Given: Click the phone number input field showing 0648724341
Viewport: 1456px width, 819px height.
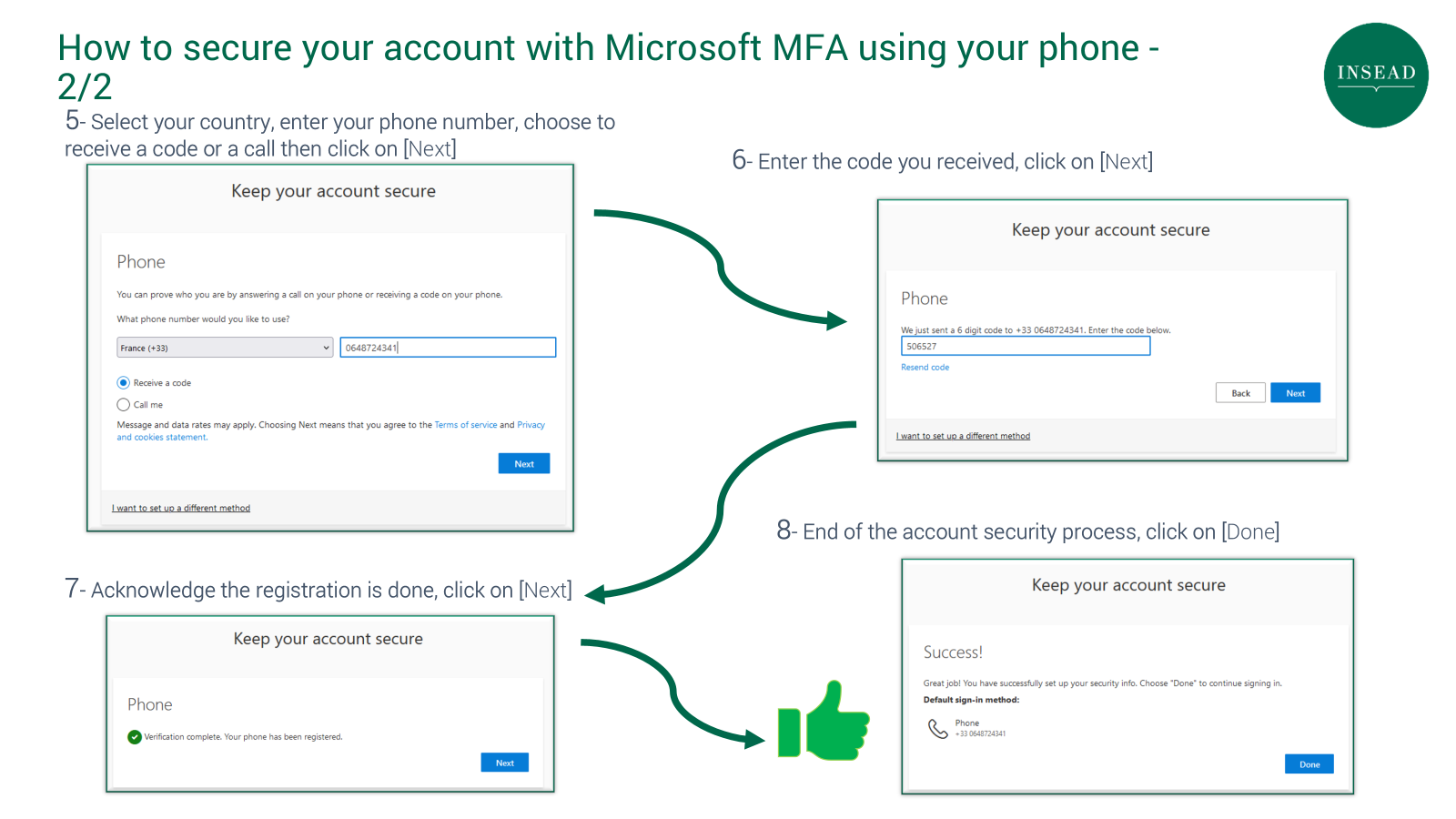Looking at the screenshot, I should tap(448, 347).
